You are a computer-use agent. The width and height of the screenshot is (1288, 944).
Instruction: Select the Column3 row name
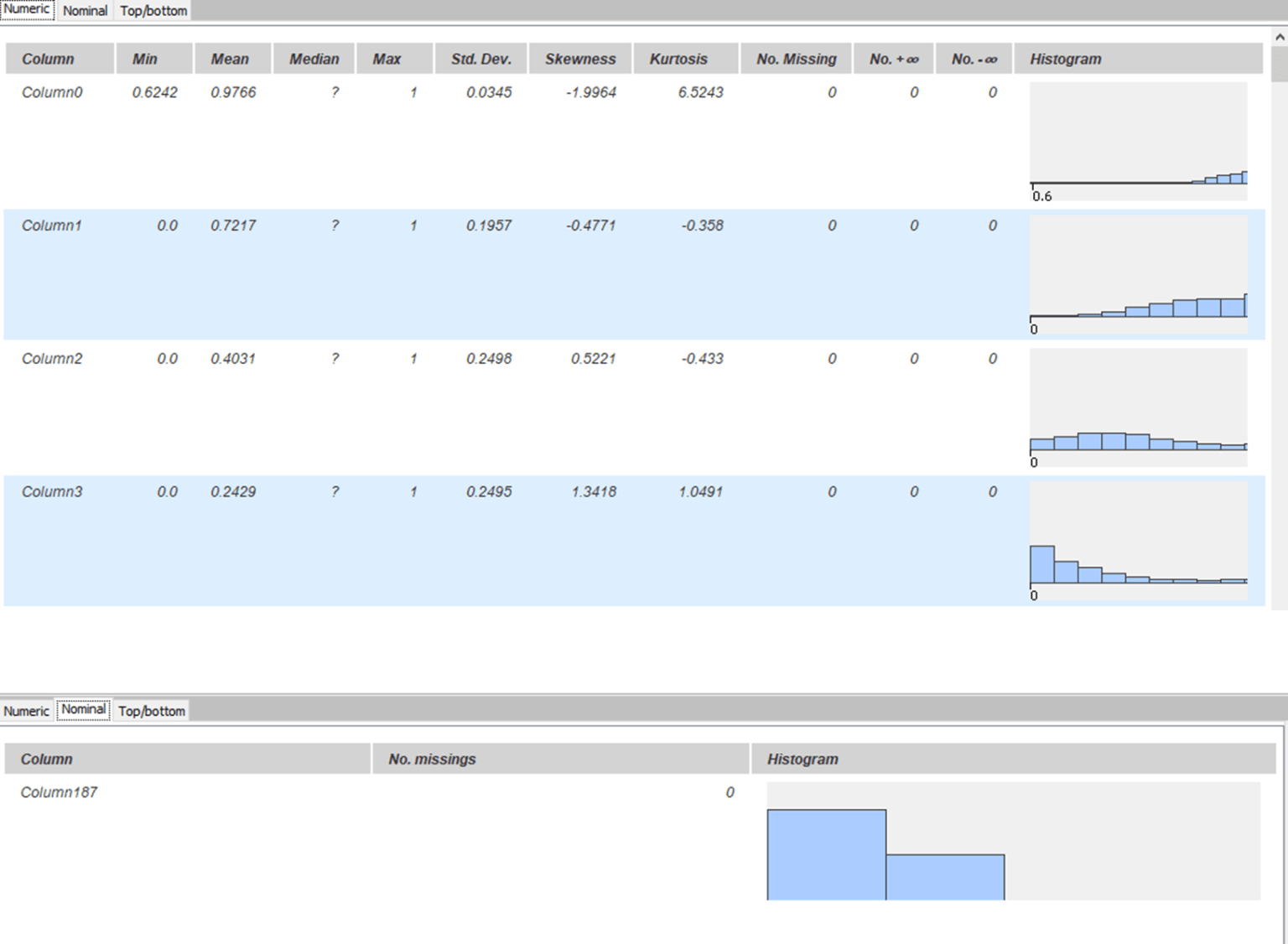coord(52,492)
